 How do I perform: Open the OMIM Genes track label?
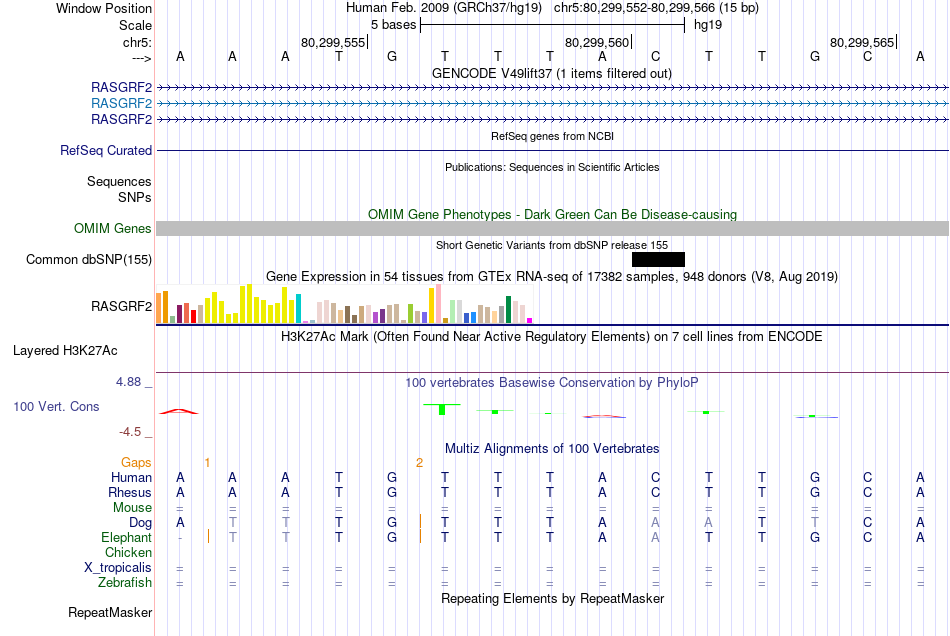[x=113, y=228]
